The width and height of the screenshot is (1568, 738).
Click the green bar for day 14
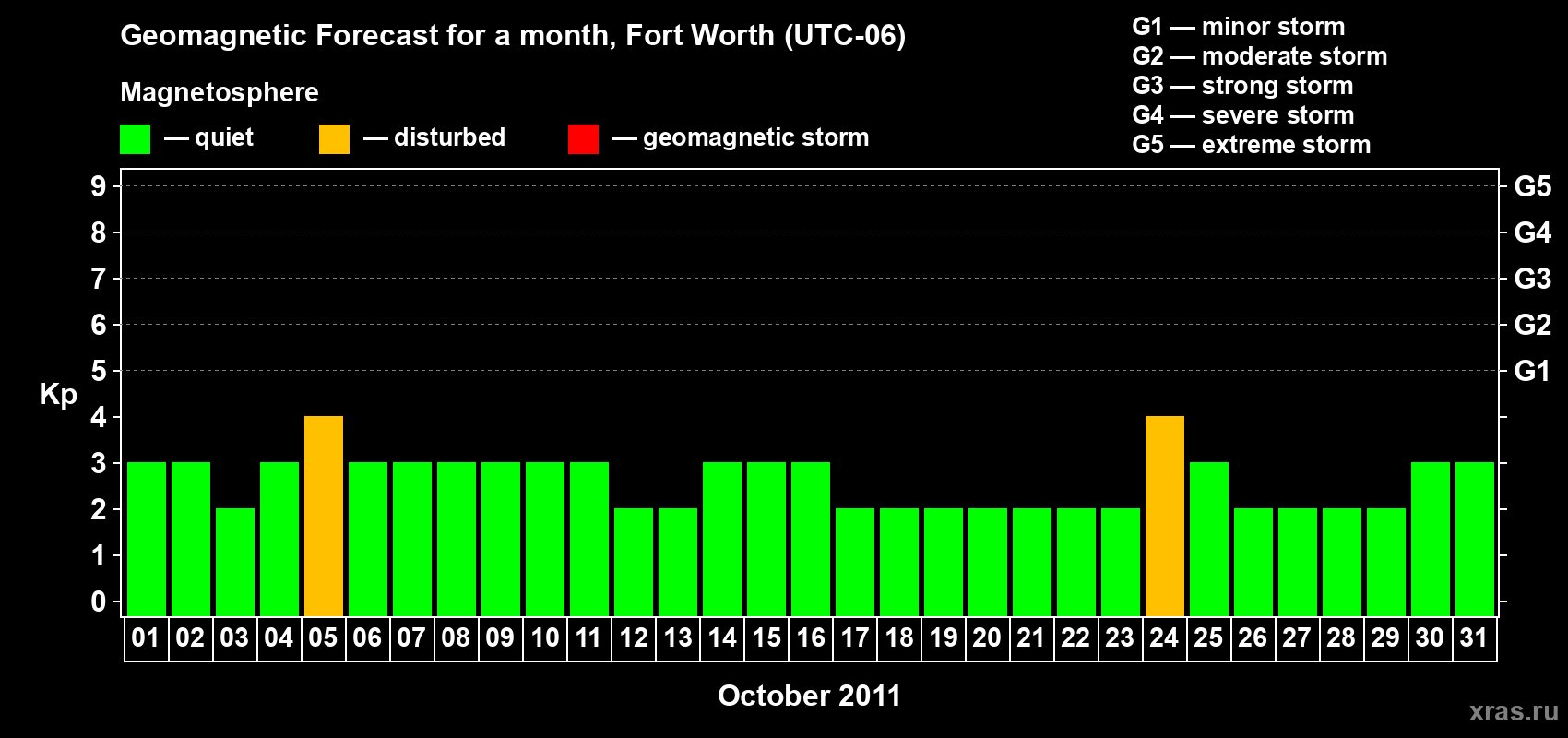[722, 539]
